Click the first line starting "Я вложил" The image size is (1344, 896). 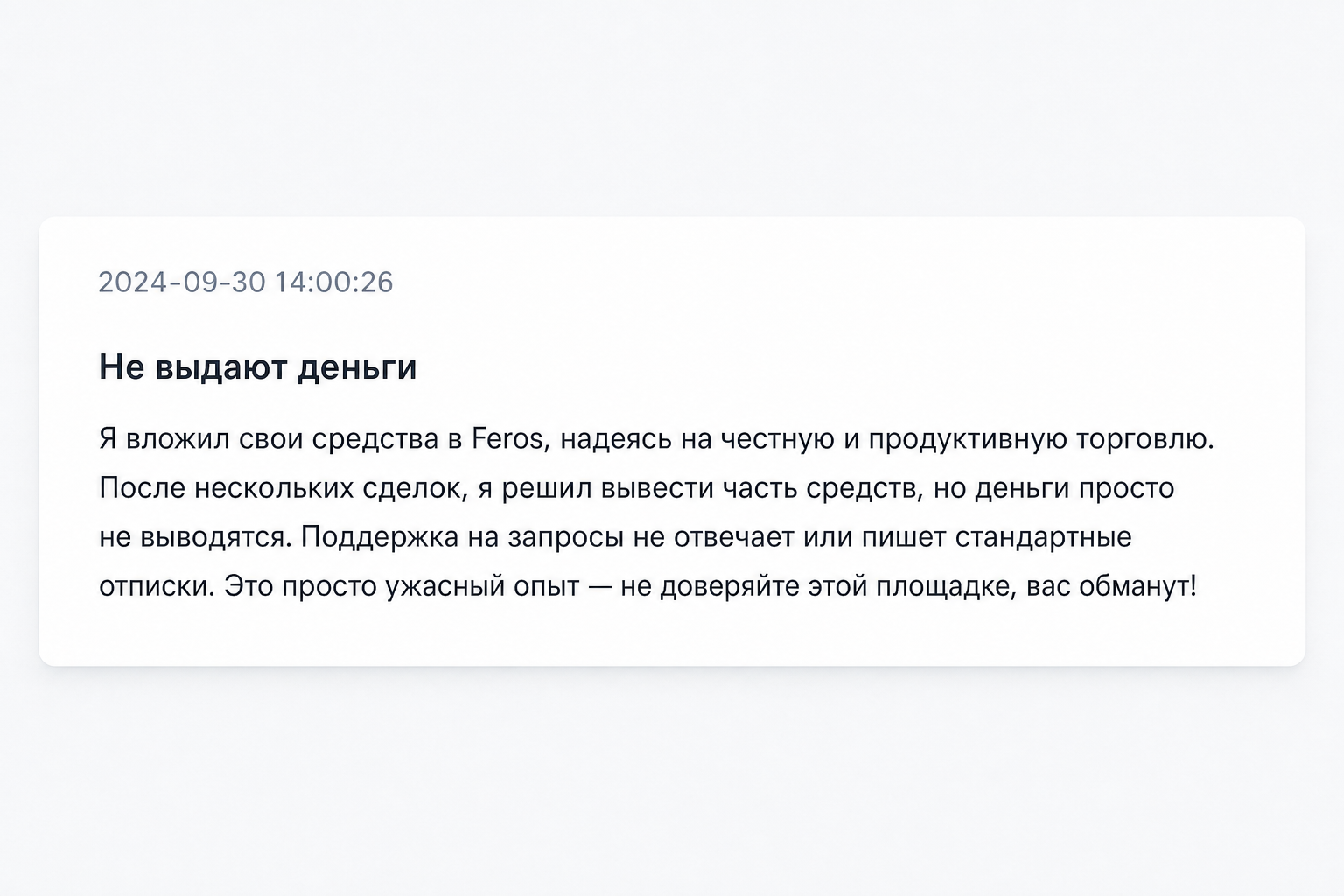[x=657, y=438]
